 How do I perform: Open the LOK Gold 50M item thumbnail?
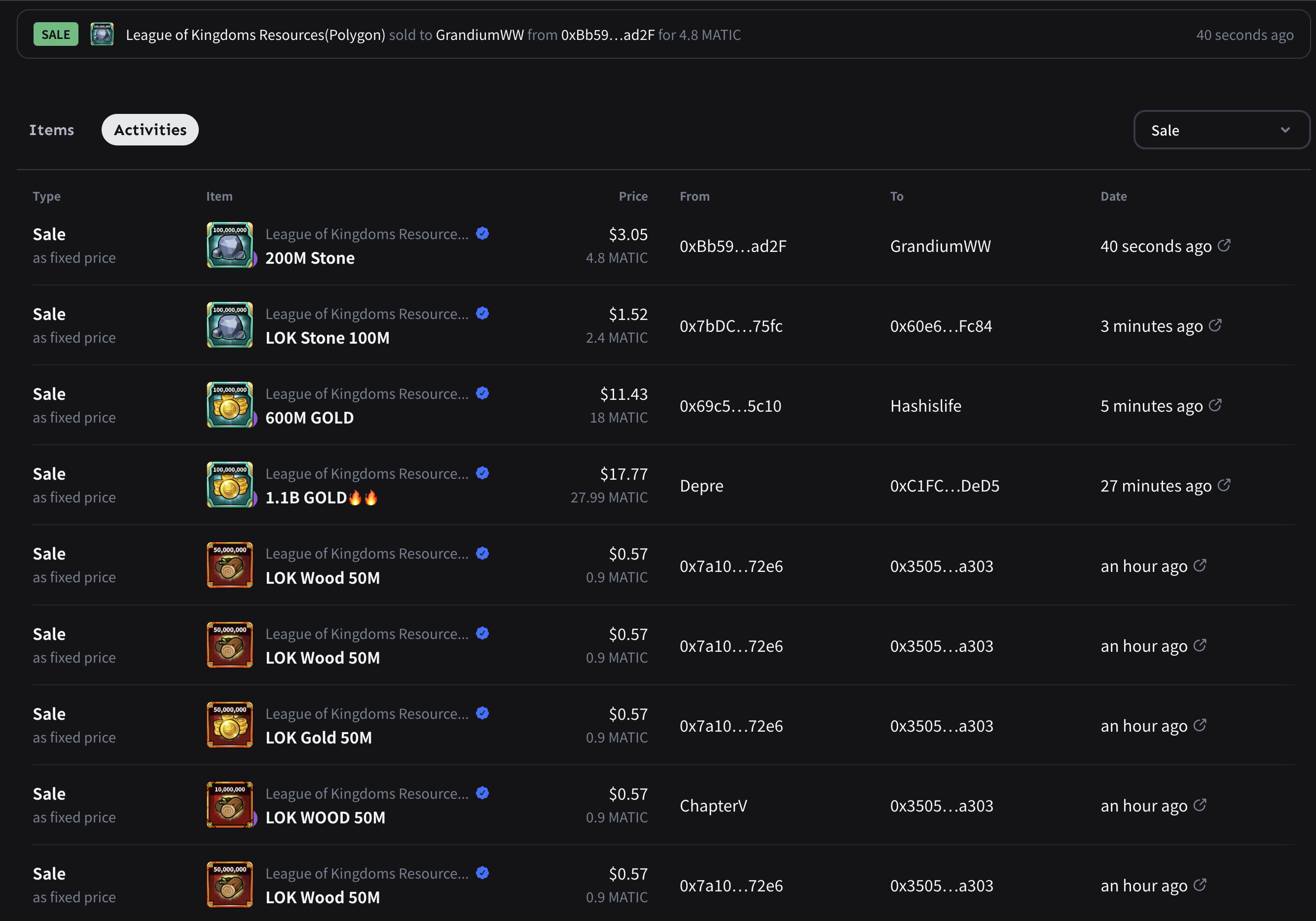[x=230, y=725]
